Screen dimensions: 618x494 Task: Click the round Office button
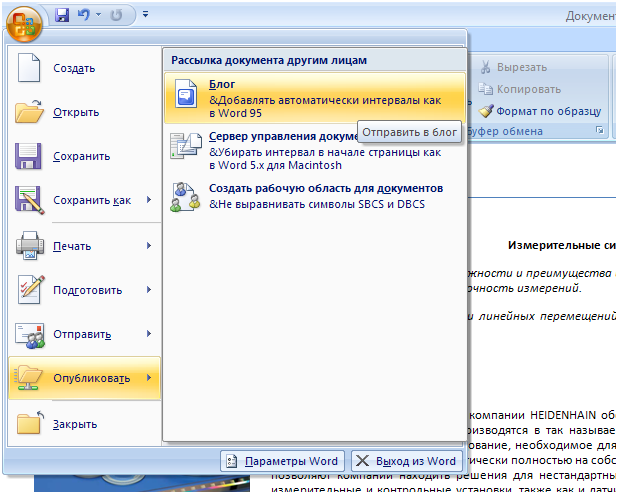pyautogui.click(x=24, y=24)
